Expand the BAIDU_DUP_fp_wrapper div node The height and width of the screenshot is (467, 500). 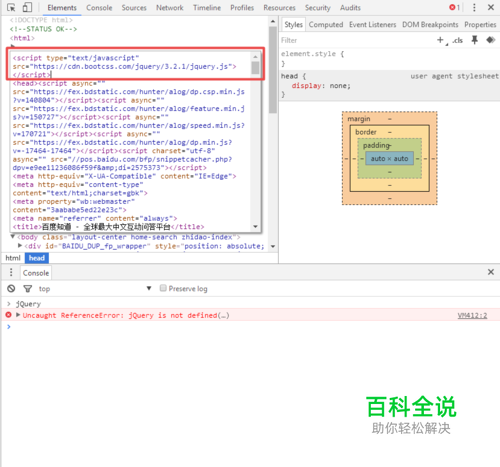(x=20, y=246)
